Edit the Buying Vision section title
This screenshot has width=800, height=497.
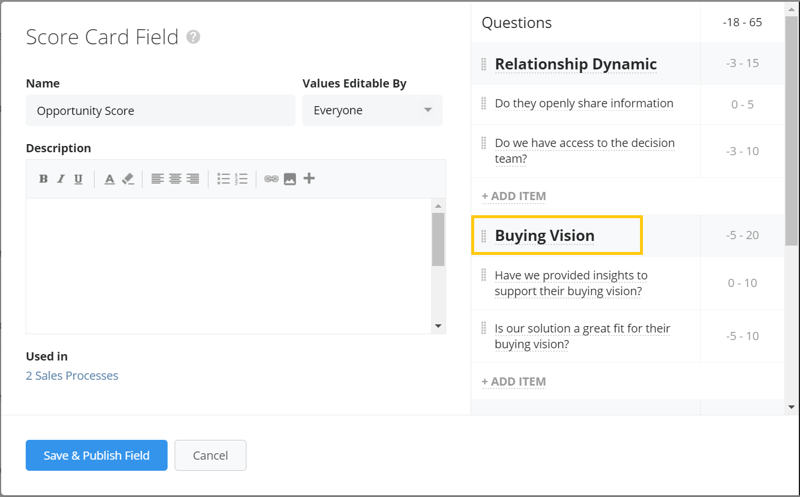coord(544,236)
